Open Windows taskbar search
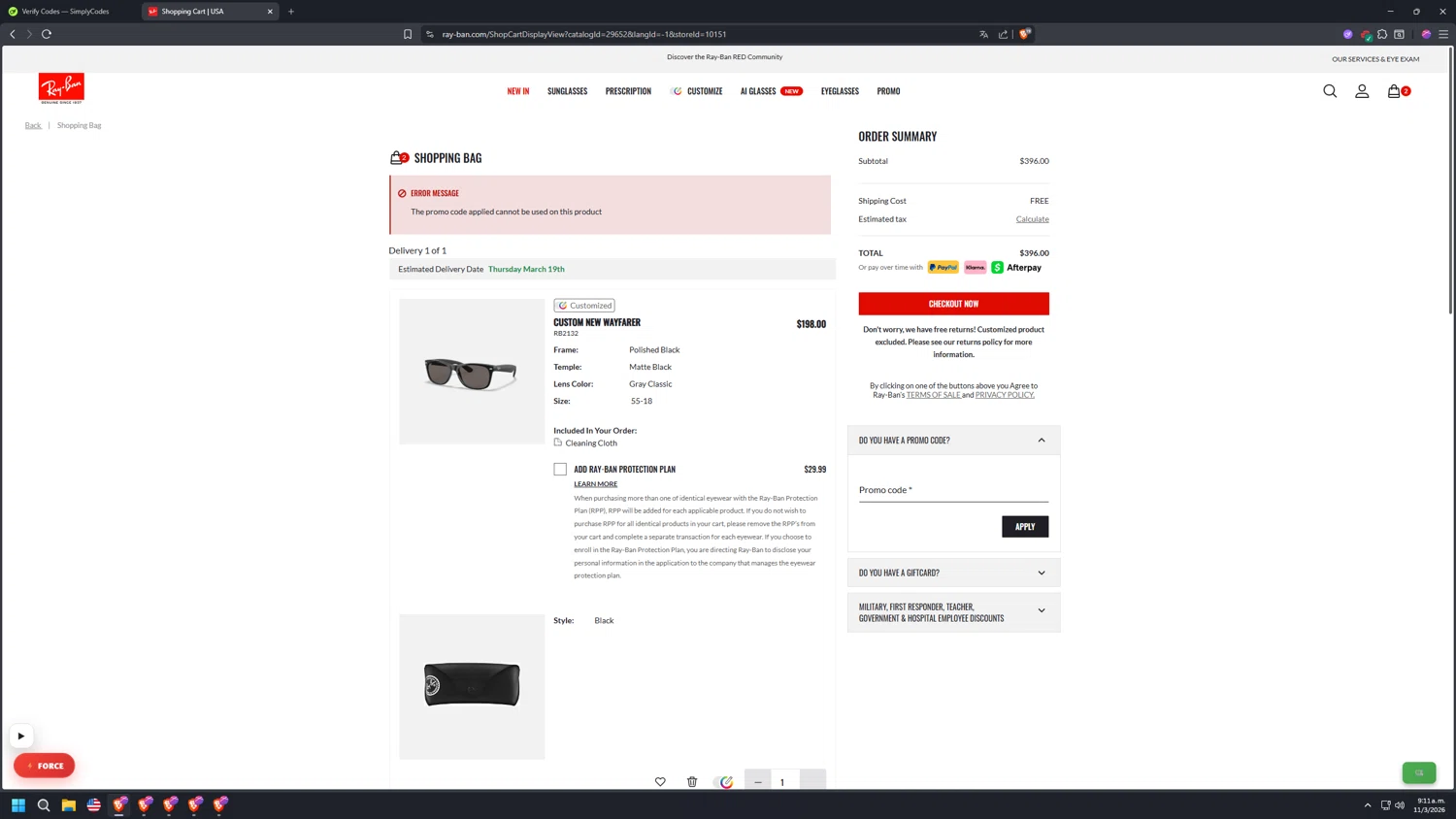The width and height of the screenshot is (1456, 819). pyautogui.click(x=44, y=805)
